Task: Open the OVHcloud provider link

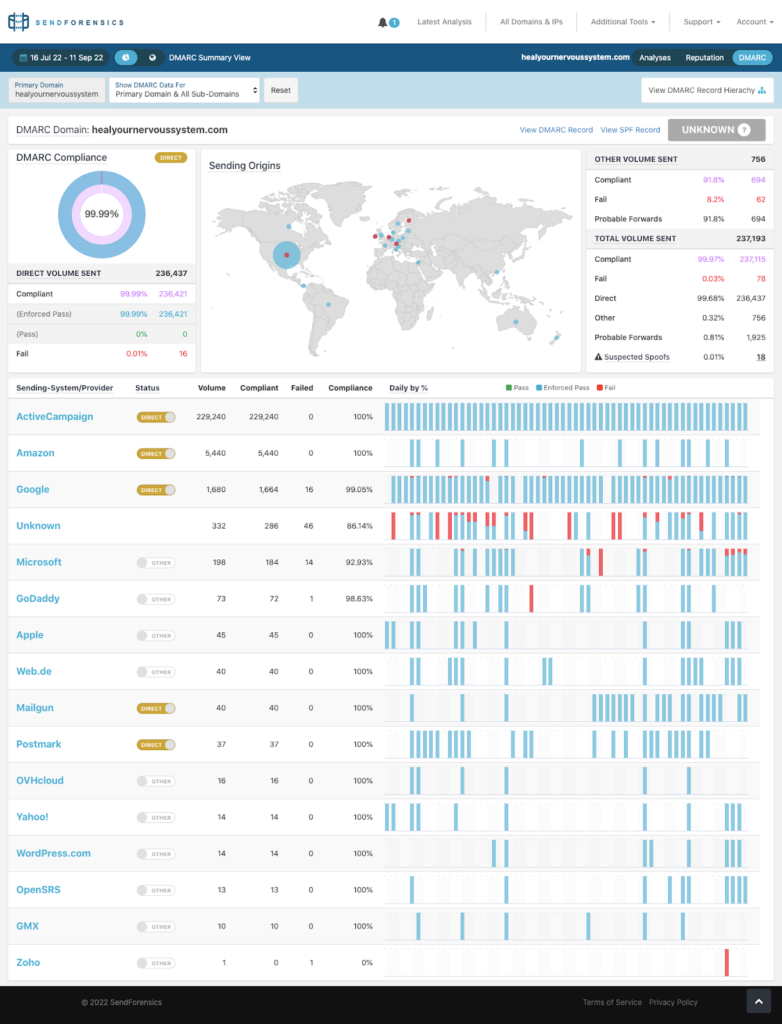Action: tap(40, 780)
